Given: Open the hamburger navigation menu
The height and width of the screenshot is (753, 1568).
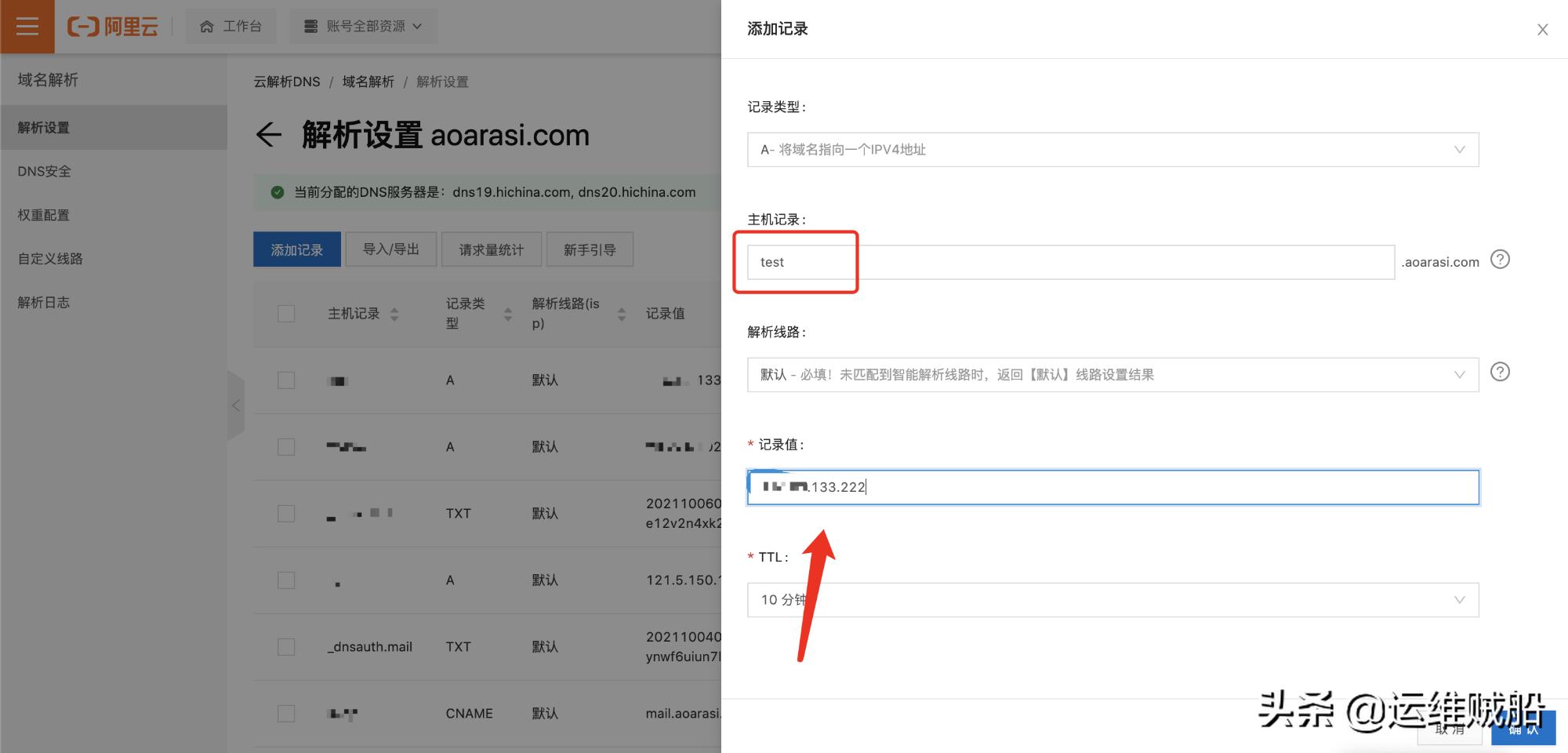Looking at the screenshot, I should tap(27, 26).
